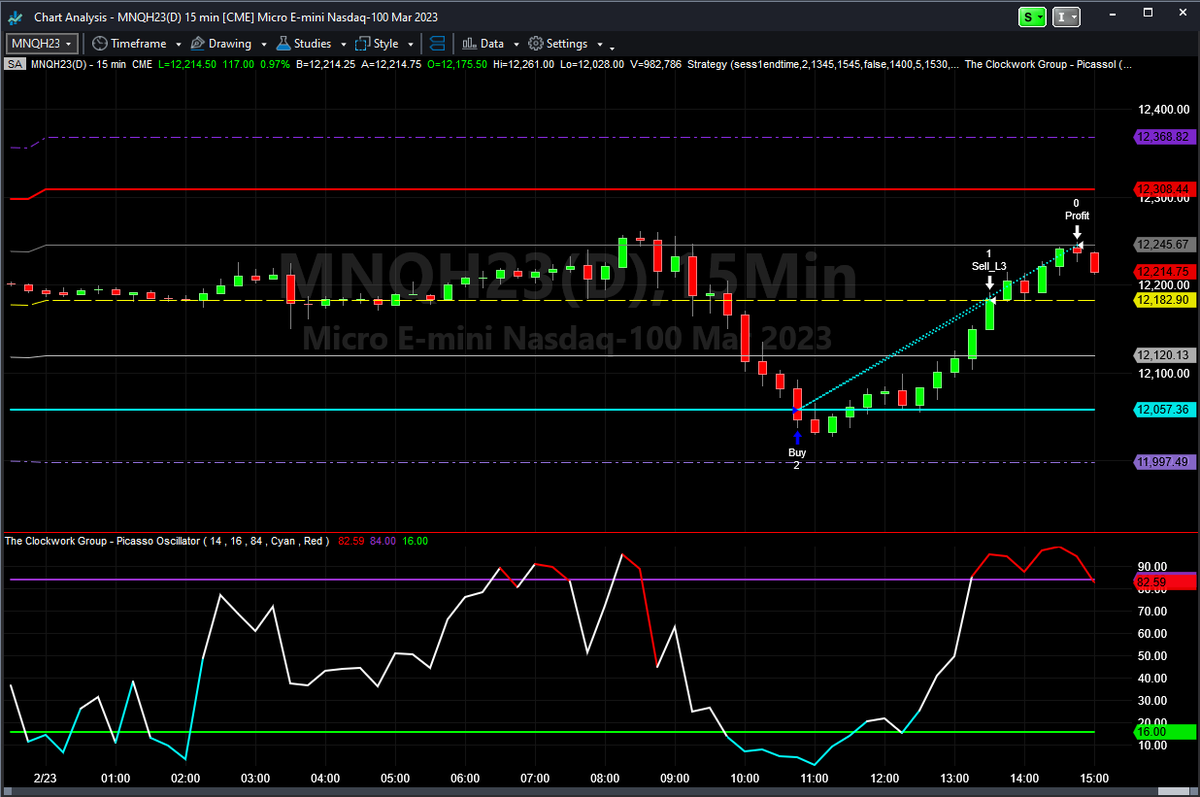Image resolution: width=1200 pixels, height=797 pixels.
Task: Select the Sell_L3 exit arrow marker
Action: point(989,283)
